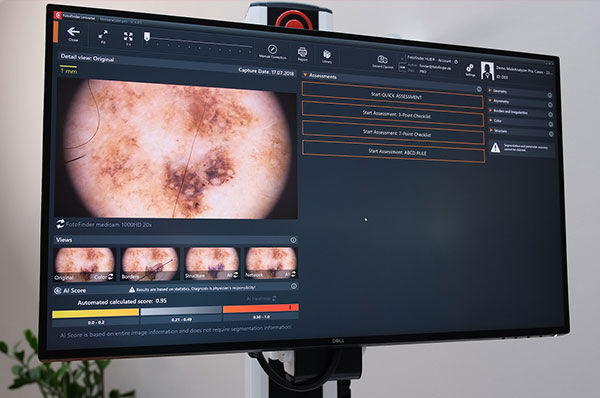600x398 pixels.
Task: Toggle the AI heatmap switch icon
Action: 274,298
